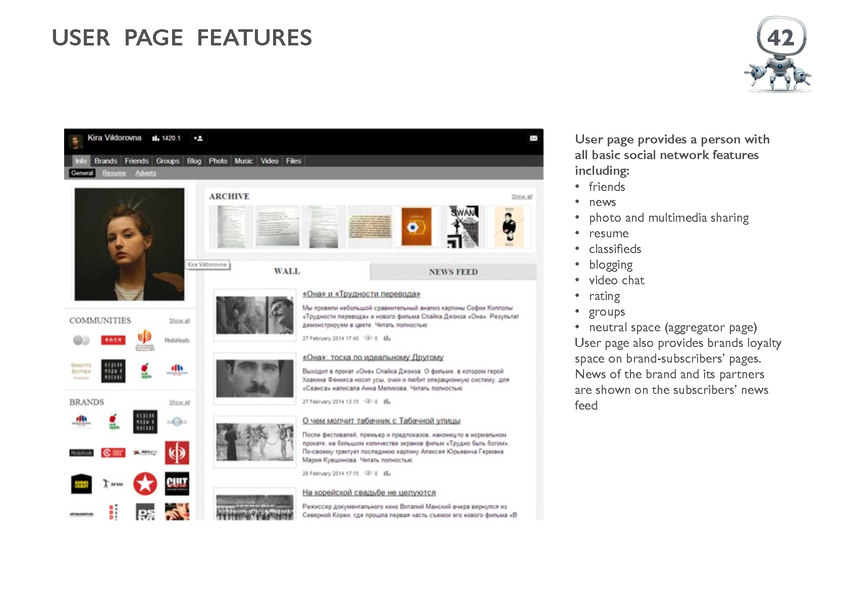Open the black fashion week logo in Brands
The image size is (850, 601).
145,422
